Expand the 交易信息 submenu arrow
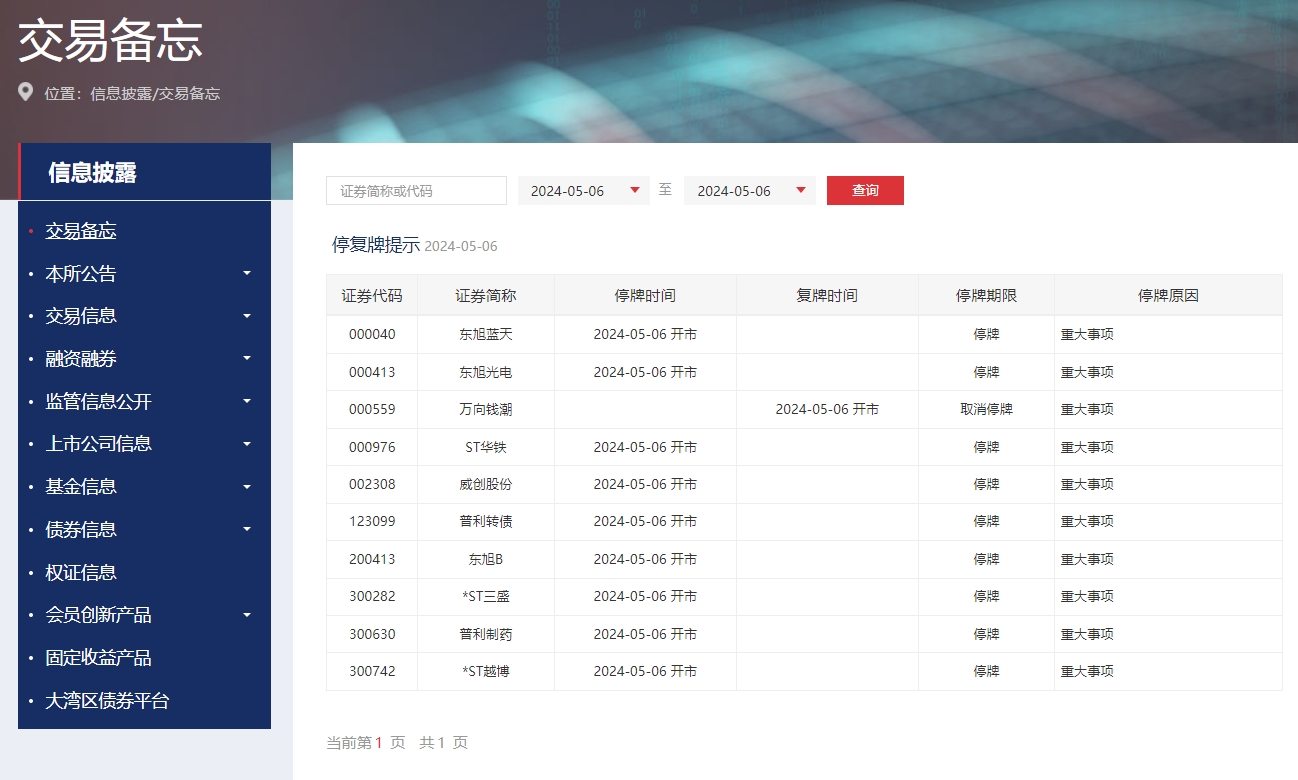Image resolution: width=1298 pixels, height=780 pixels. pos(247,316)
